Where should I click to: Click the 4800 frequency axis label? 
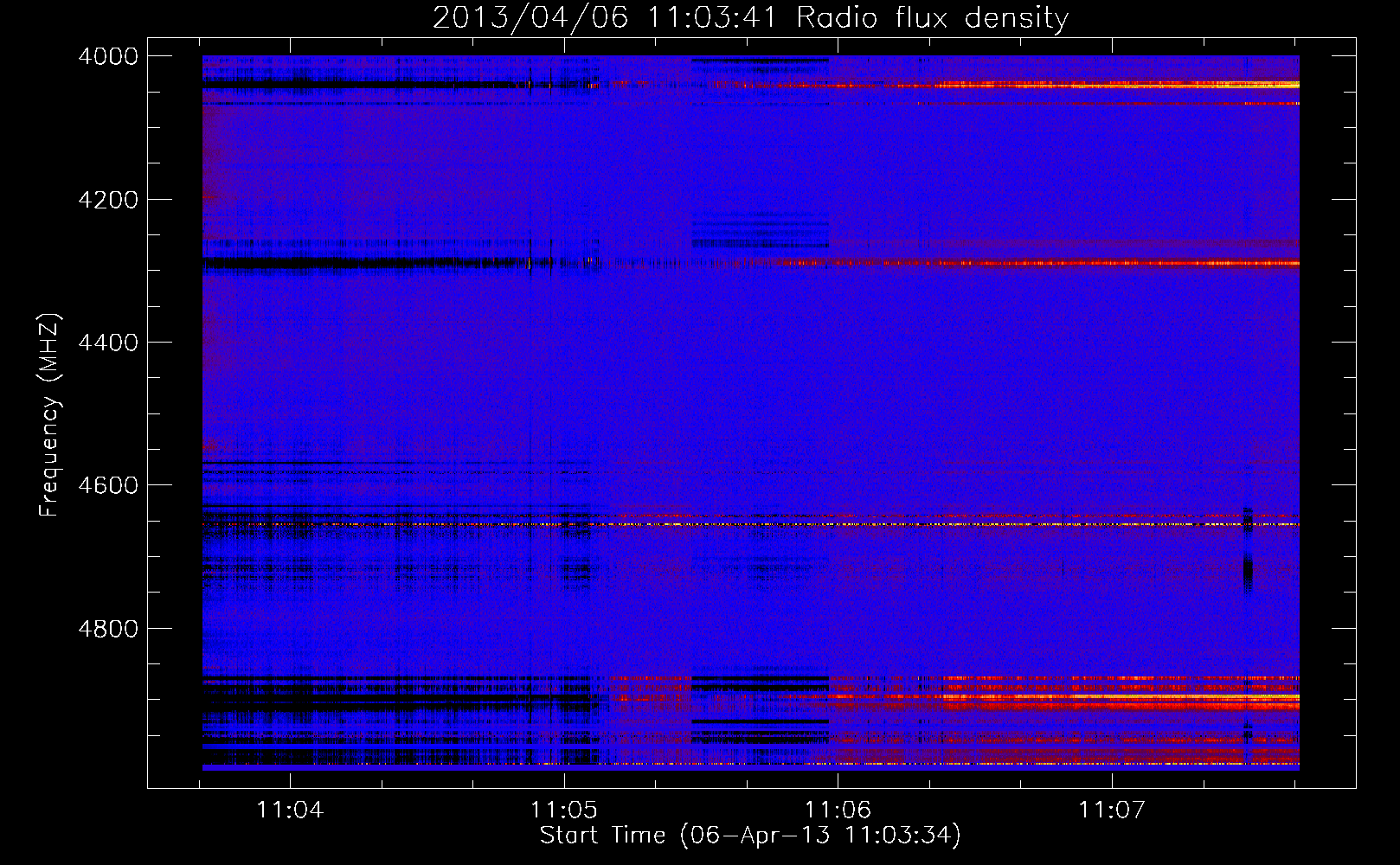point(108,629)
